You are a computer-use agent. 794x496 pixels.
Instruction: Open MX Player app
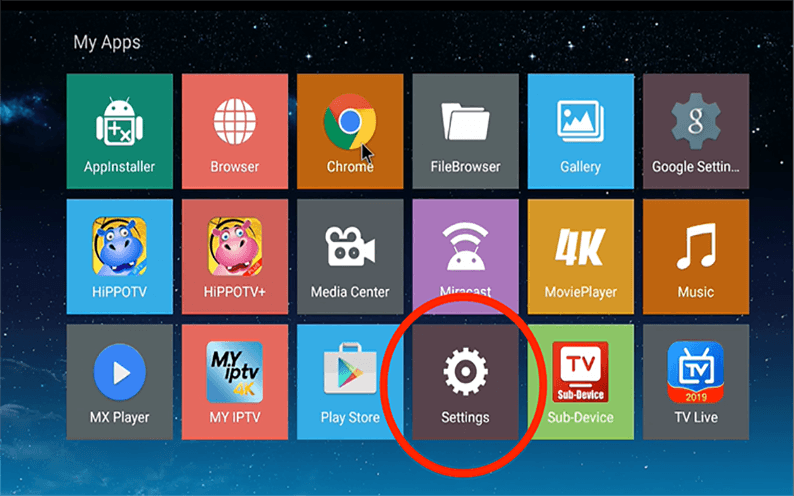pyautogui.click(x=120, y=382)
